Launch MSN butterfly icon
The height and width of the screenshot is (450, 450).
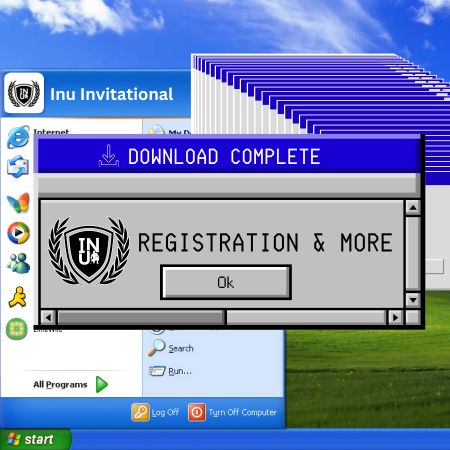pos(18,202)
